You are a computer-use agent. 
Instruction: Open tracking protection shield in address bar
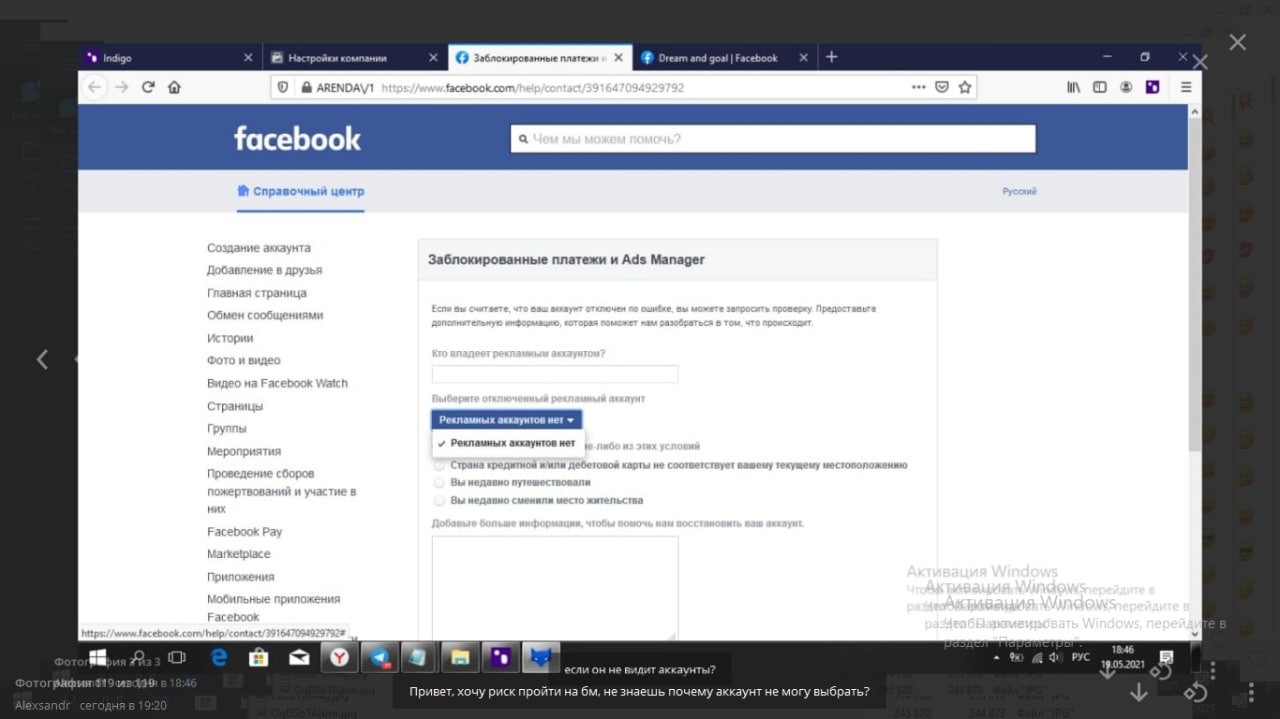coord(283,87)
